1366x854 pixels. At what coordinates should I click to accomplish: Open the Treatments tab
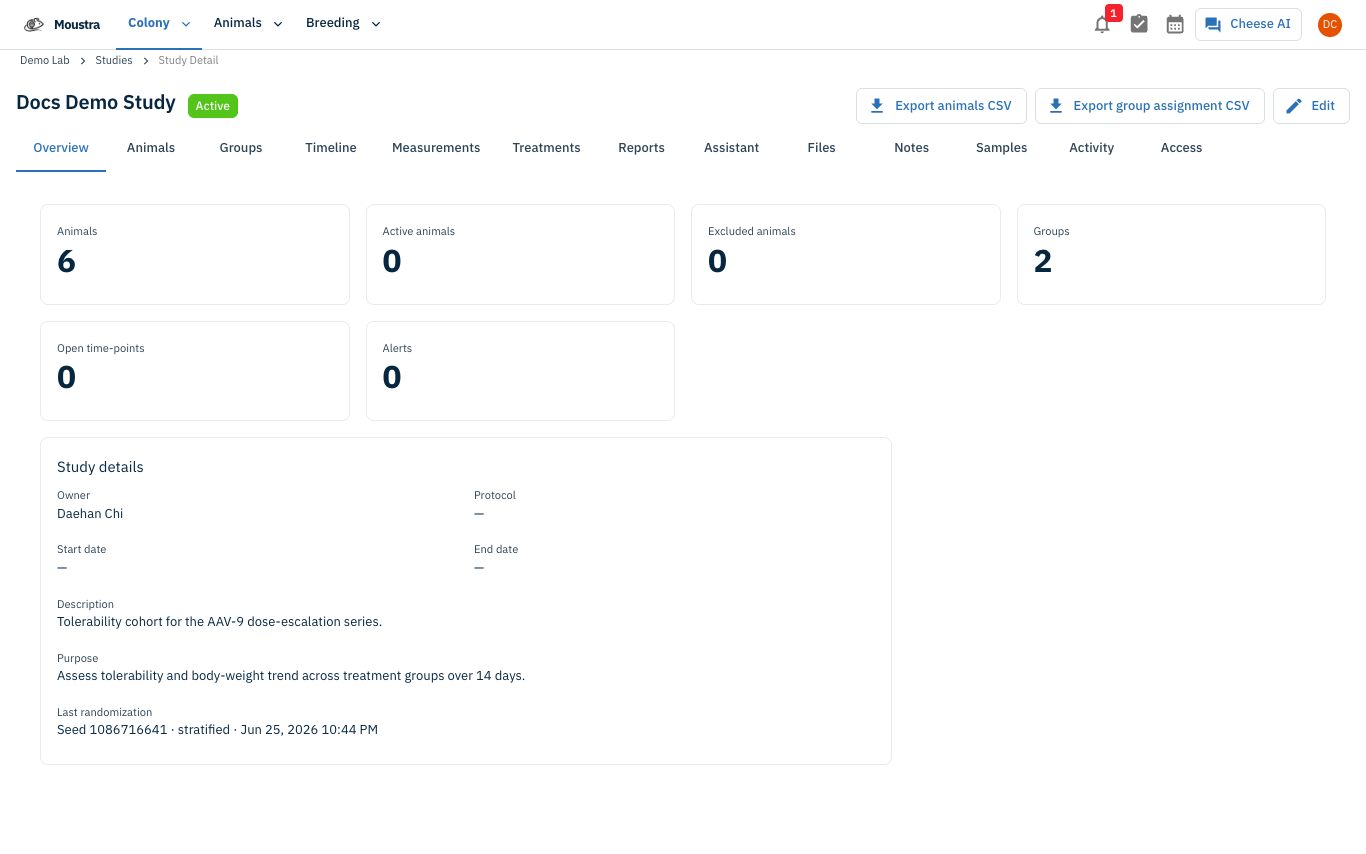coord(547,148)
